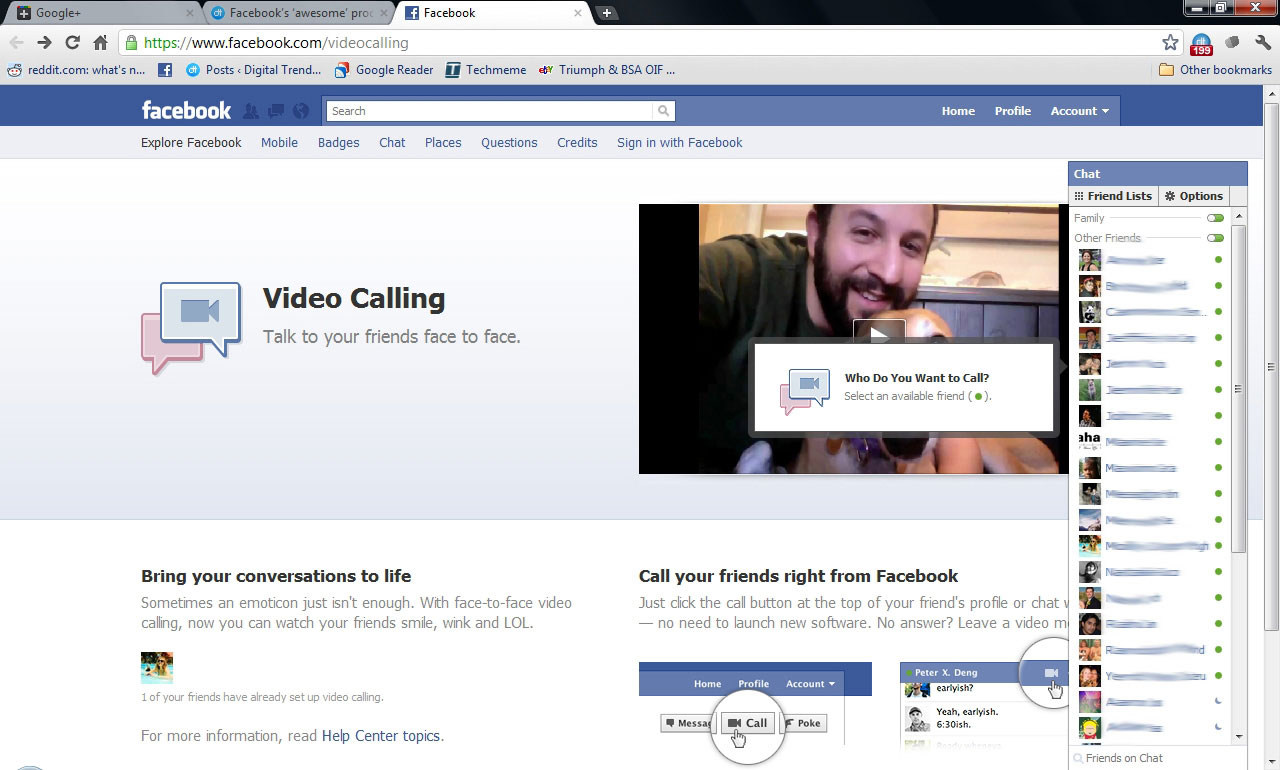Play the video calling demo video

pyautogui.click(x=878, y=335)
